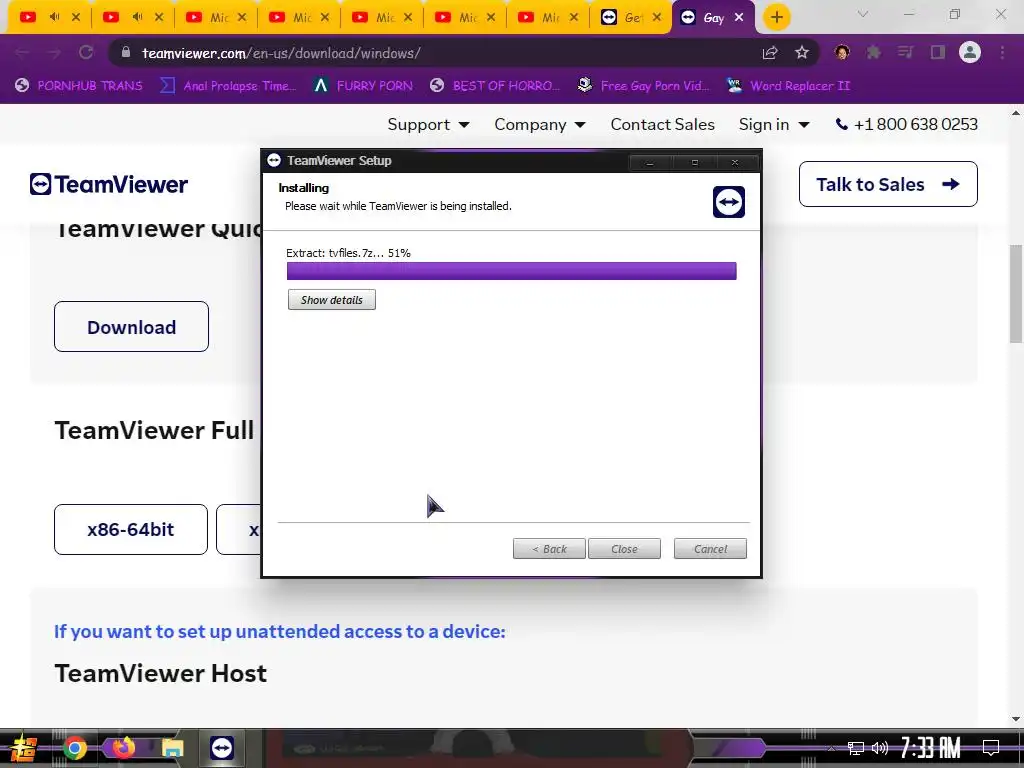Click "Please wait while TeamViewer is being installed" text

(x=398, y=206)
